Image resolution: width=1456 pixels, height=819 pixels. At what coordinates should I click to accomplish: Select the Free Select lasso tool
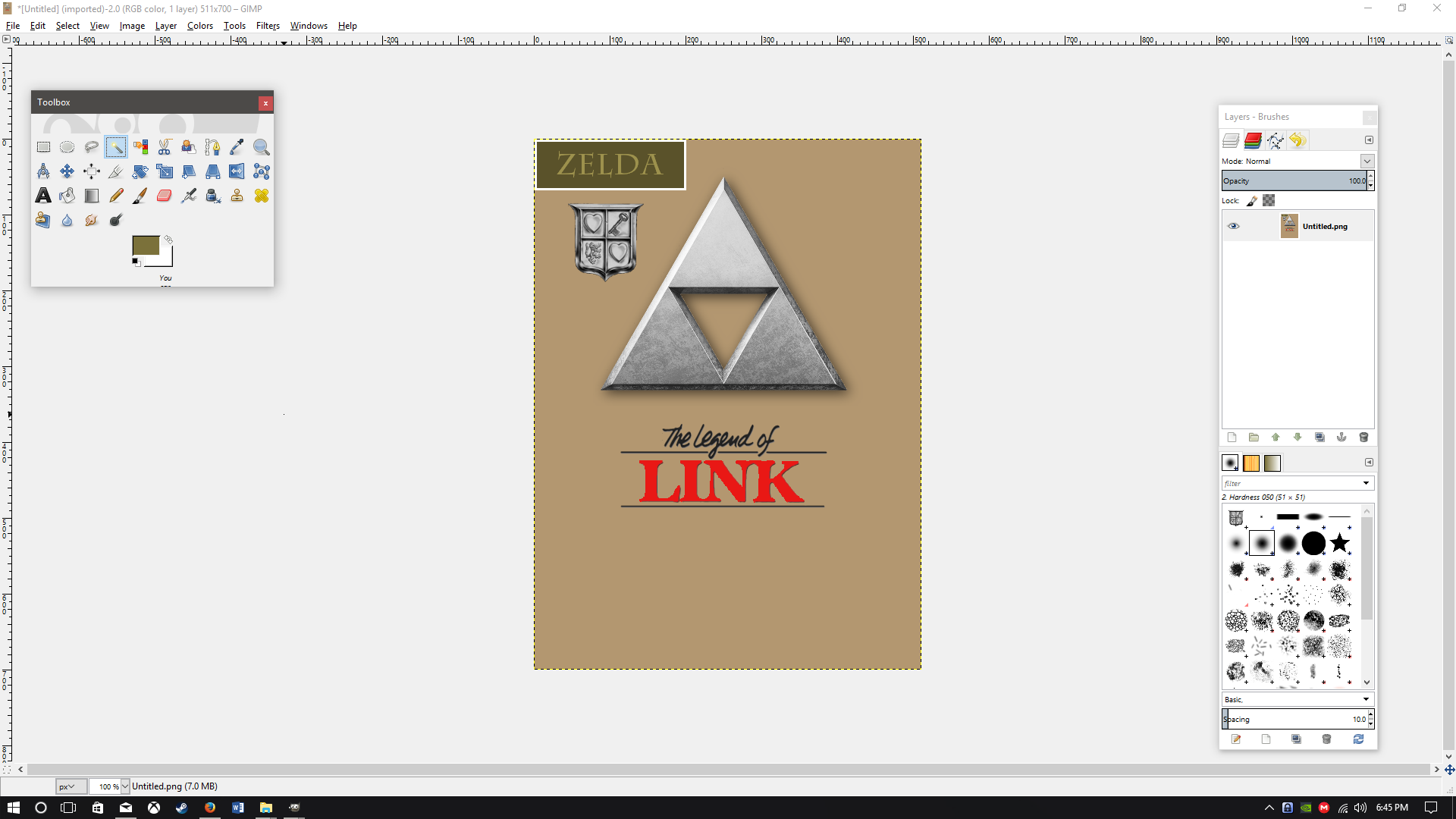coord(92,147)
